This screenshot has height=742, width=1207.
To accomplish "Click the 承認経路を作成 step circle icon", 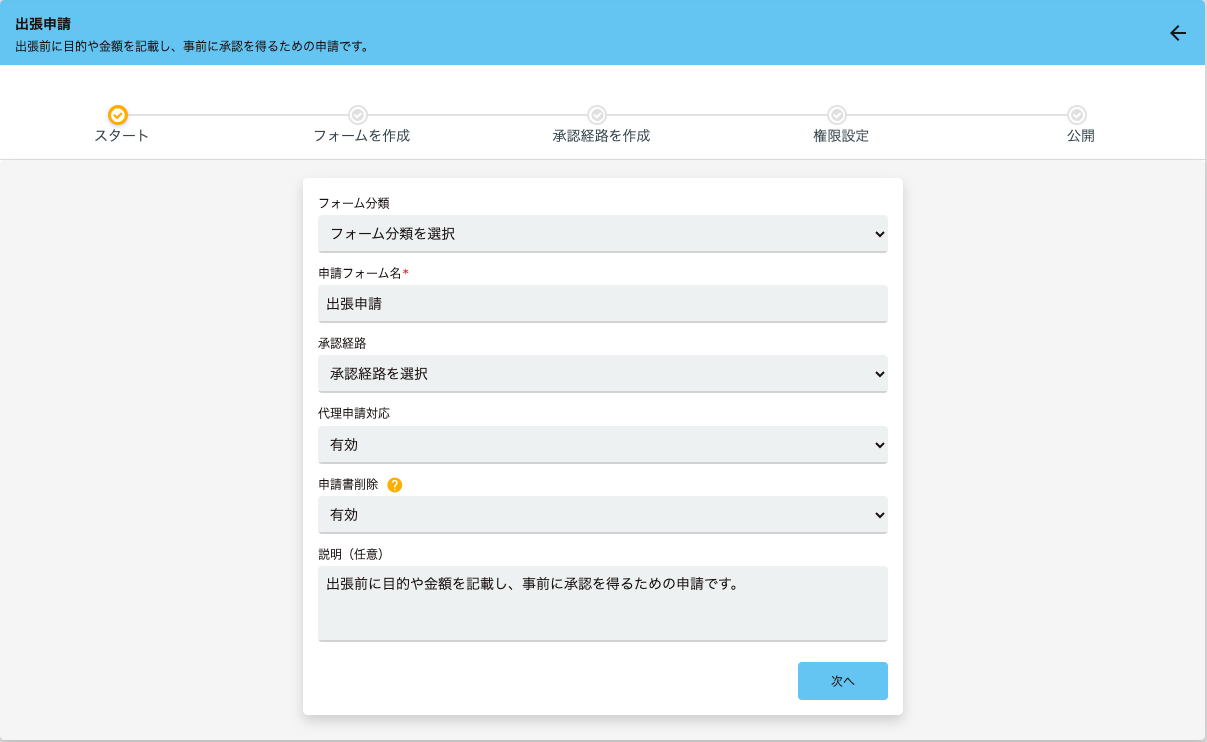I will tap(597, 115).
